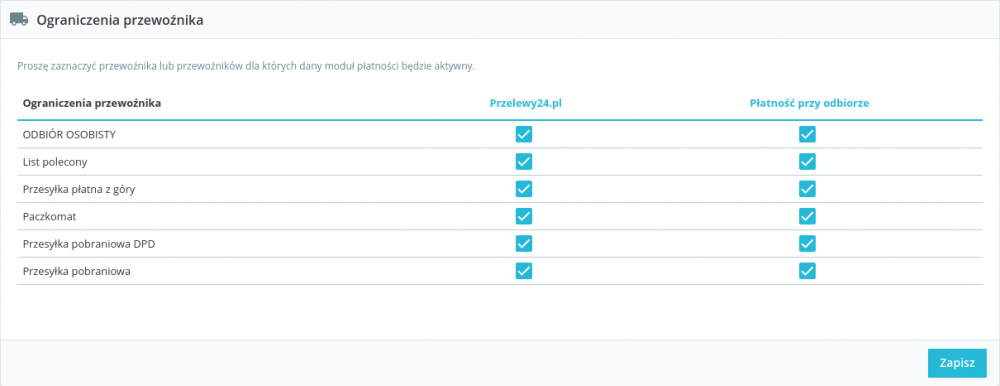This screenshot has width=1000, height=386.
Task: Toggle Płatność przy odbiorze for Przesyłka pobraniowa DPD
Action: [807, 244]
